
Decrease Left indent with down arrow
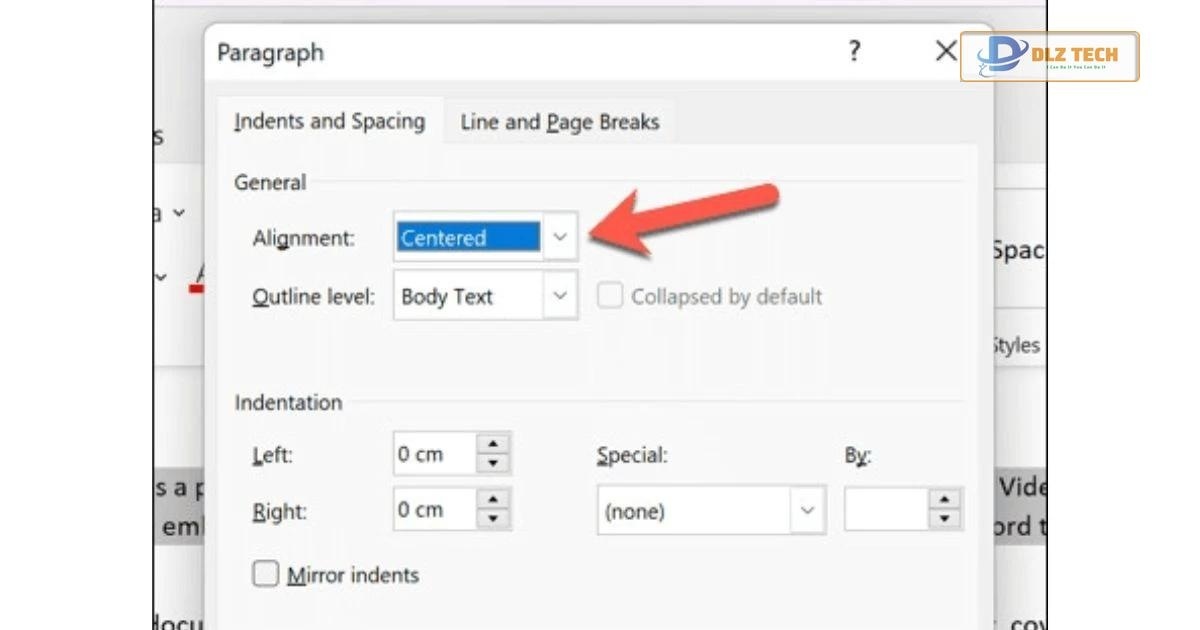coord(492,463)
